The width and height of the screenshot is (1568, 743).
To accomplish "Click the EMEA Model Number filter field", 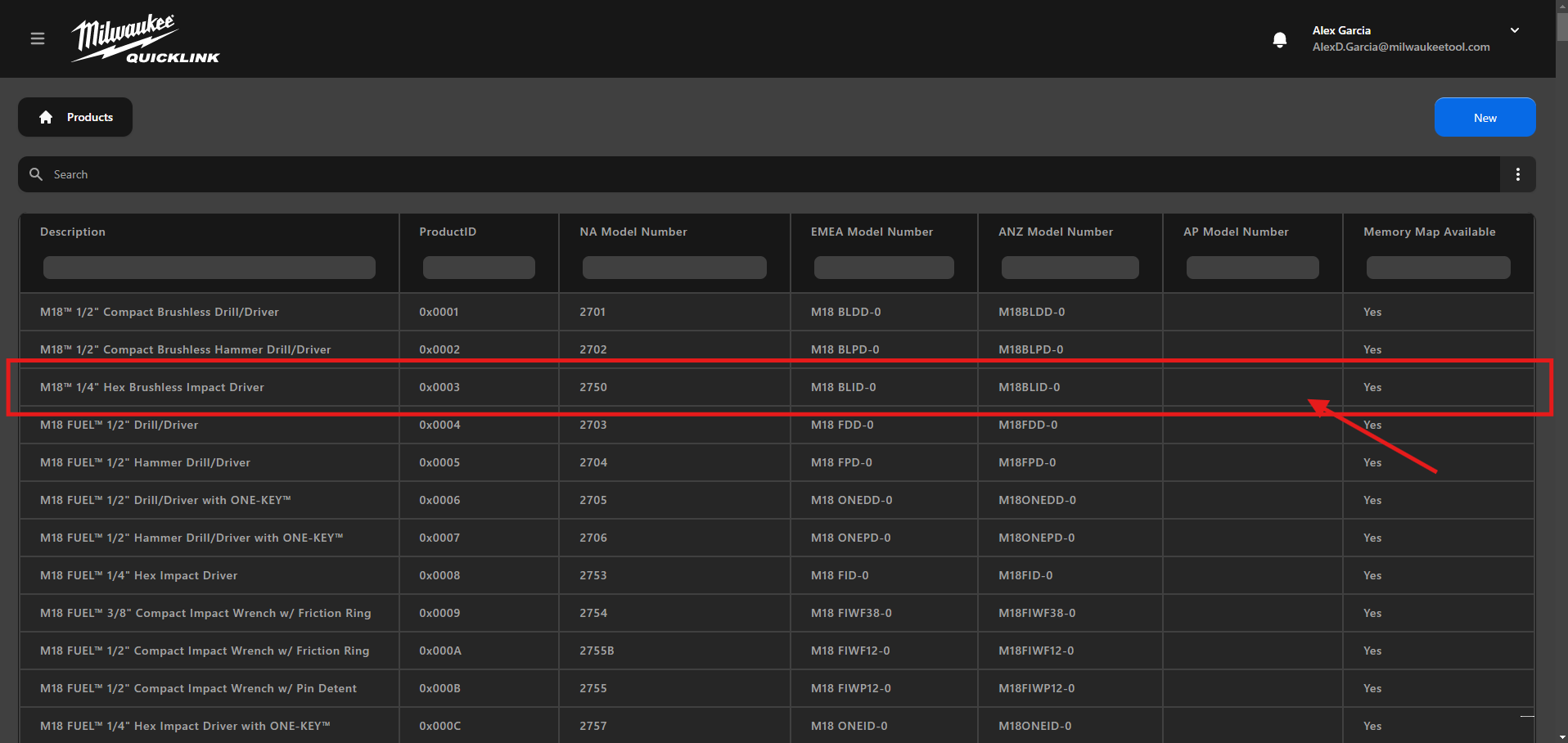I will (x=884, y=268).
